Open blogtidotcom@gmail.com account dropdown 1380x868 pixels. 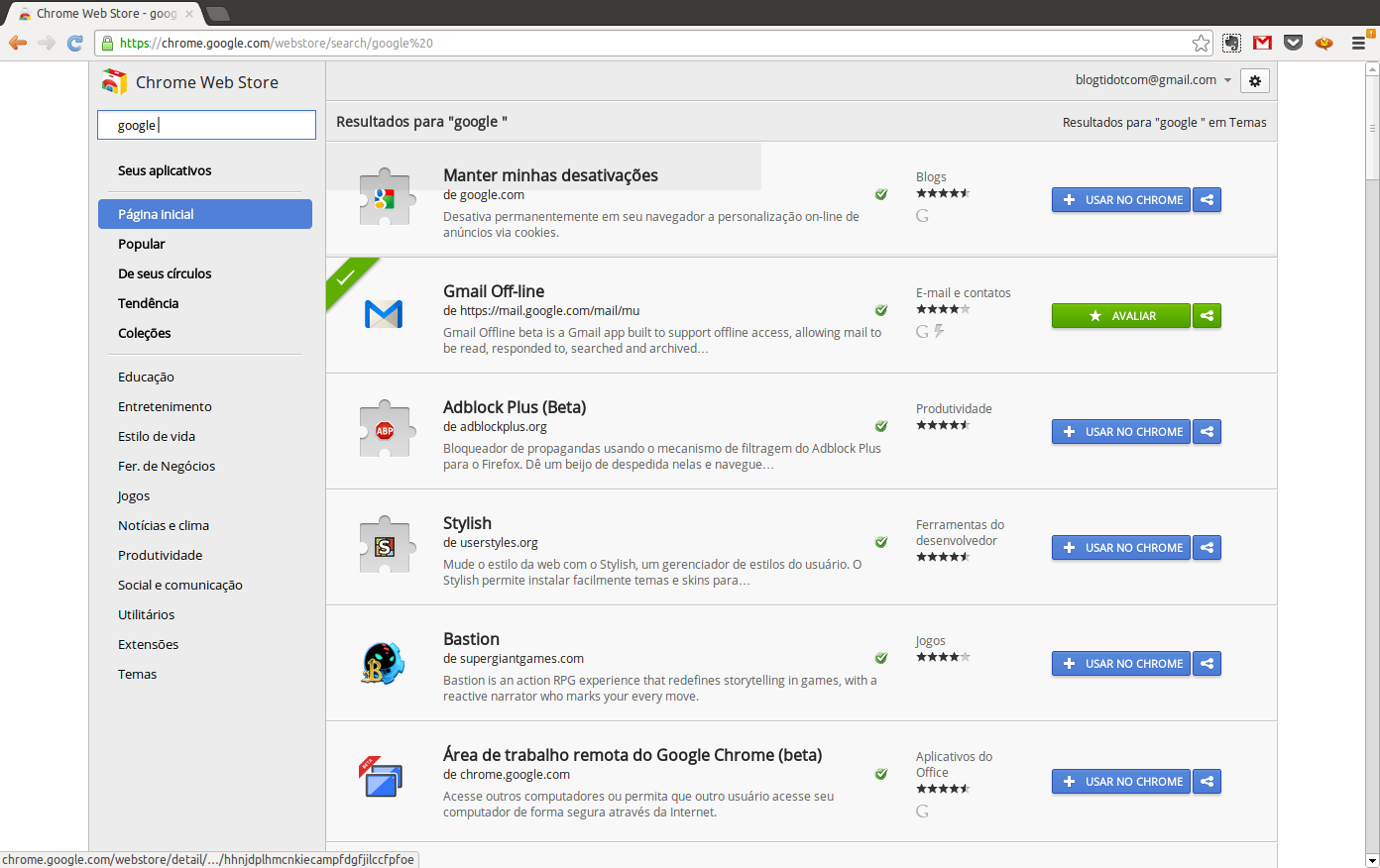1154,80
